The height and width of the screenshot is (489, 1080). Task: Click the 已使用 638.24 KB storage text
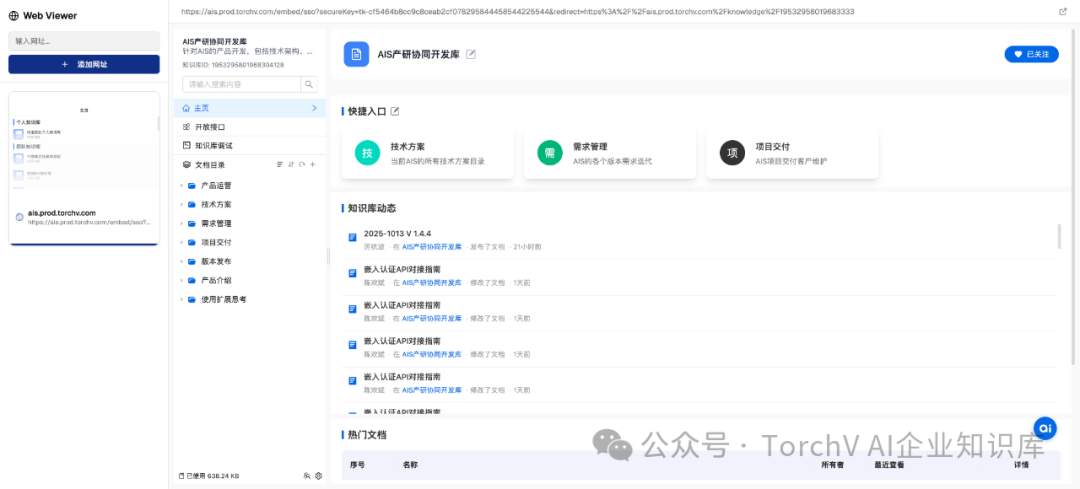coord(213,476)
